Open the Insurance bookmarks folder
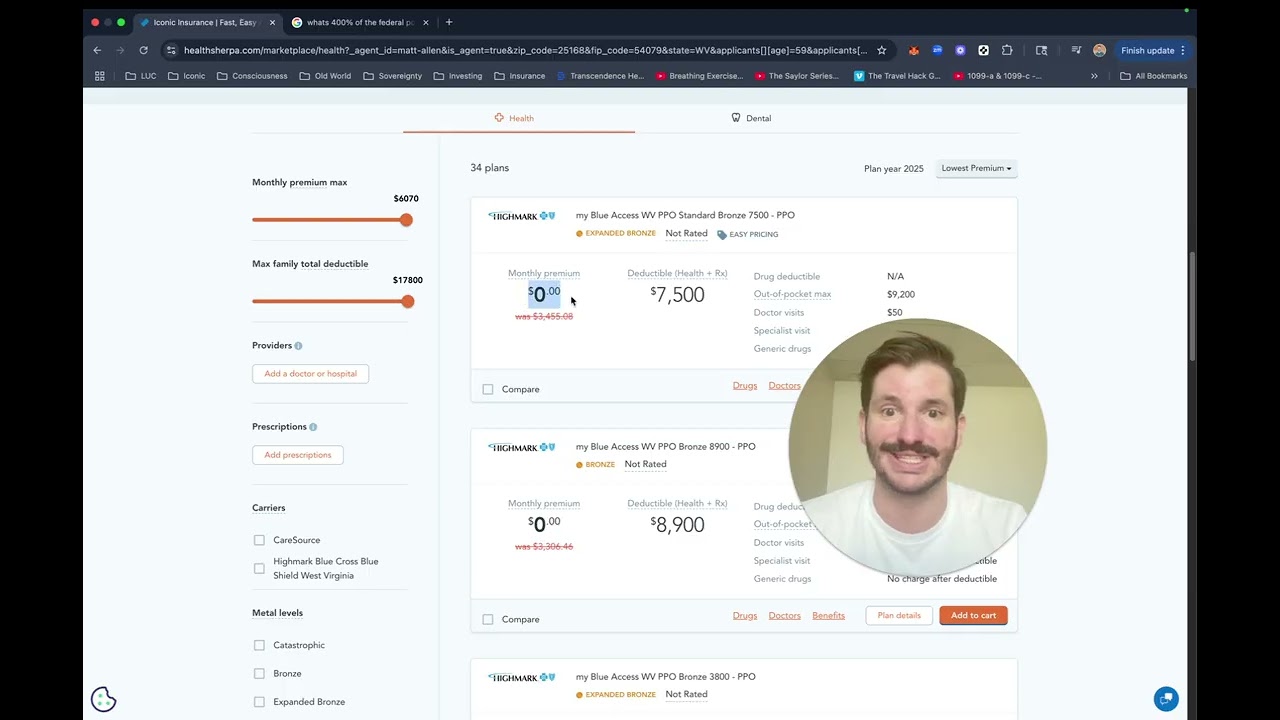 520,76
